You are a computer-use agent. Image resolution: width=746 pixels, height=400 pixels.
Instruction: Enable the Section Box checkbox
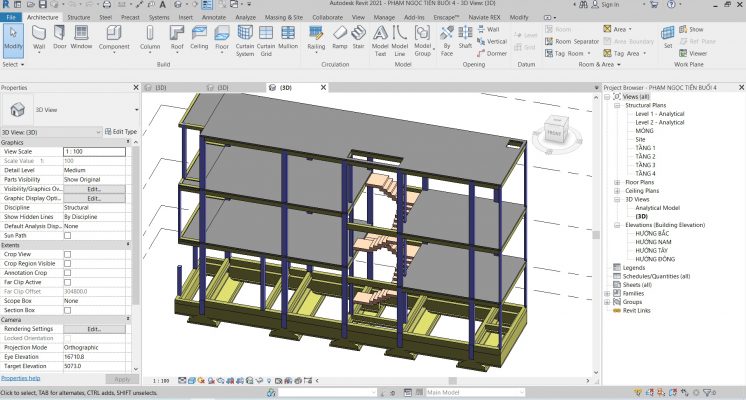coord(68,309)
